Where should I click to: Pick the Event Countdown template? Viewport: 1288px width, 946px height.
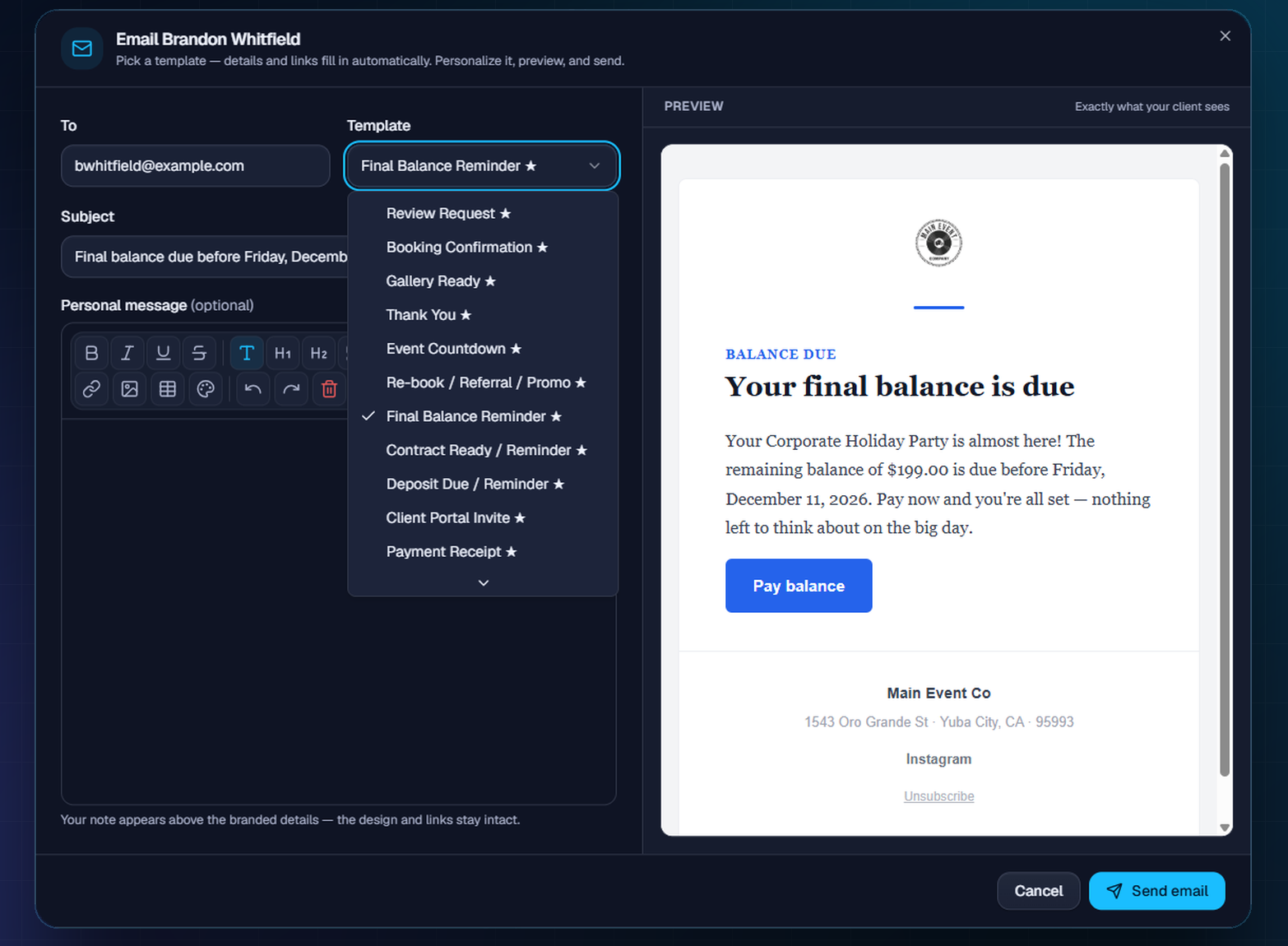click(x=483, y=349)
